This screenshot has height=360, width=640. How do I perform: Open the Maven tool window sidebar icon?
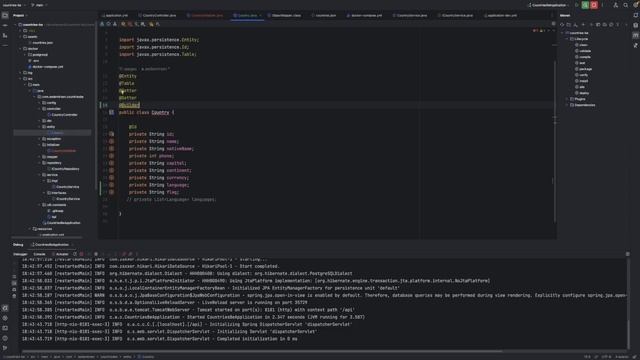(x=636, y=36)
